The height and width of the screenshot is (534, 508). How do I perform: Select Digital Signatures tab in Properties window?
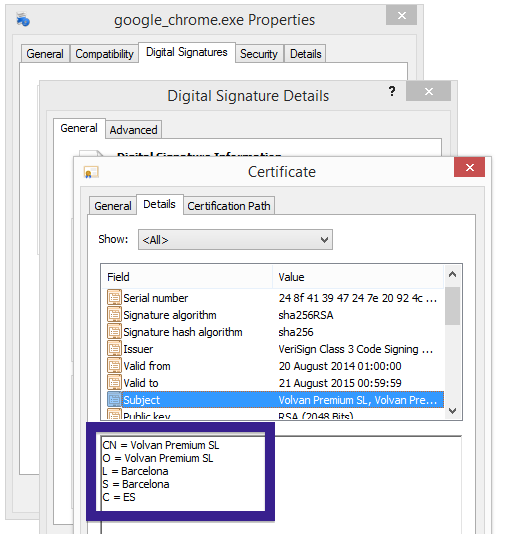click(x=187, y=52)
